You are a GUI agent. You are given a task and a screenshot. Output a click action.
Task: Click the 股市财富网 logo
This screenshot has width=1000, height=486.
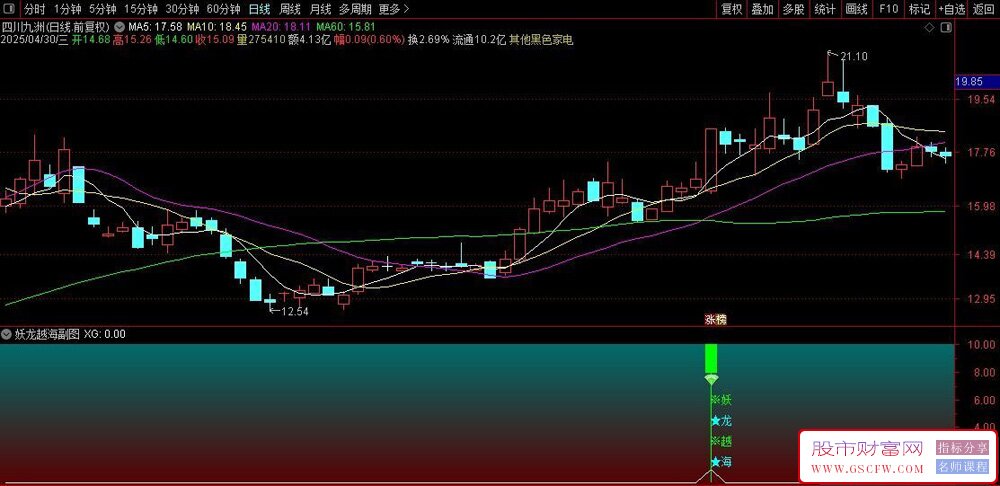[x=867, y=449]
